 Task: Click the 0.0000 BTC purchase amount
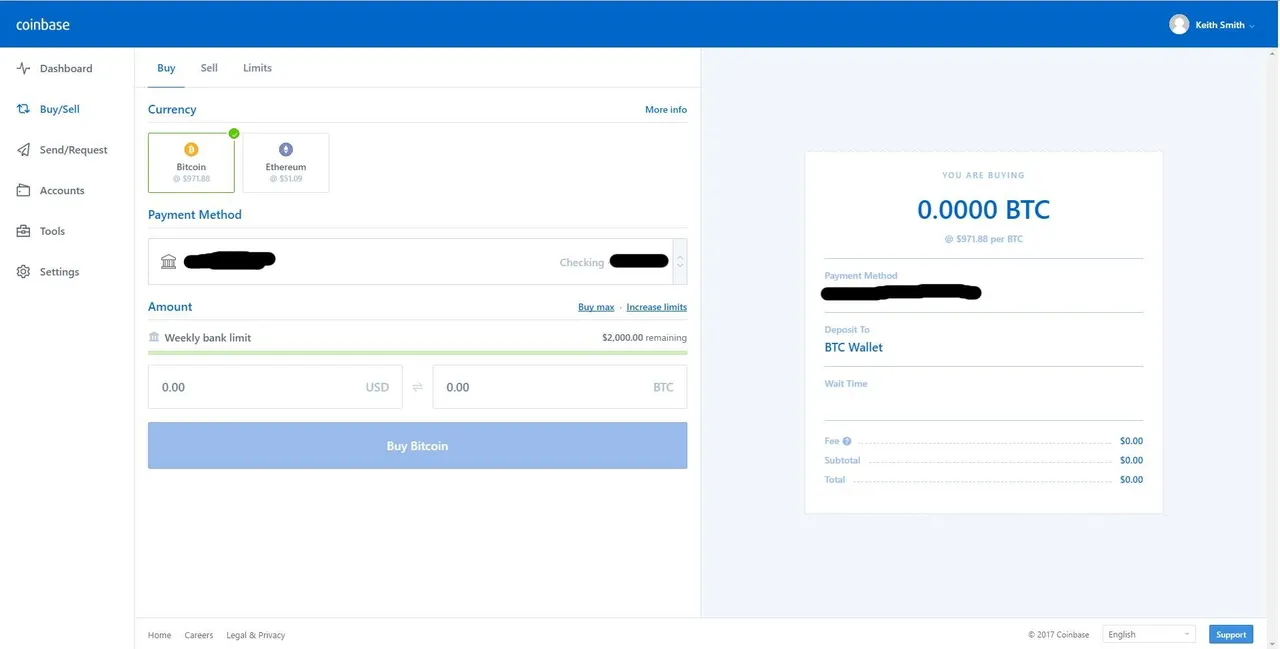pyautogui.click(x=984, y=210)
